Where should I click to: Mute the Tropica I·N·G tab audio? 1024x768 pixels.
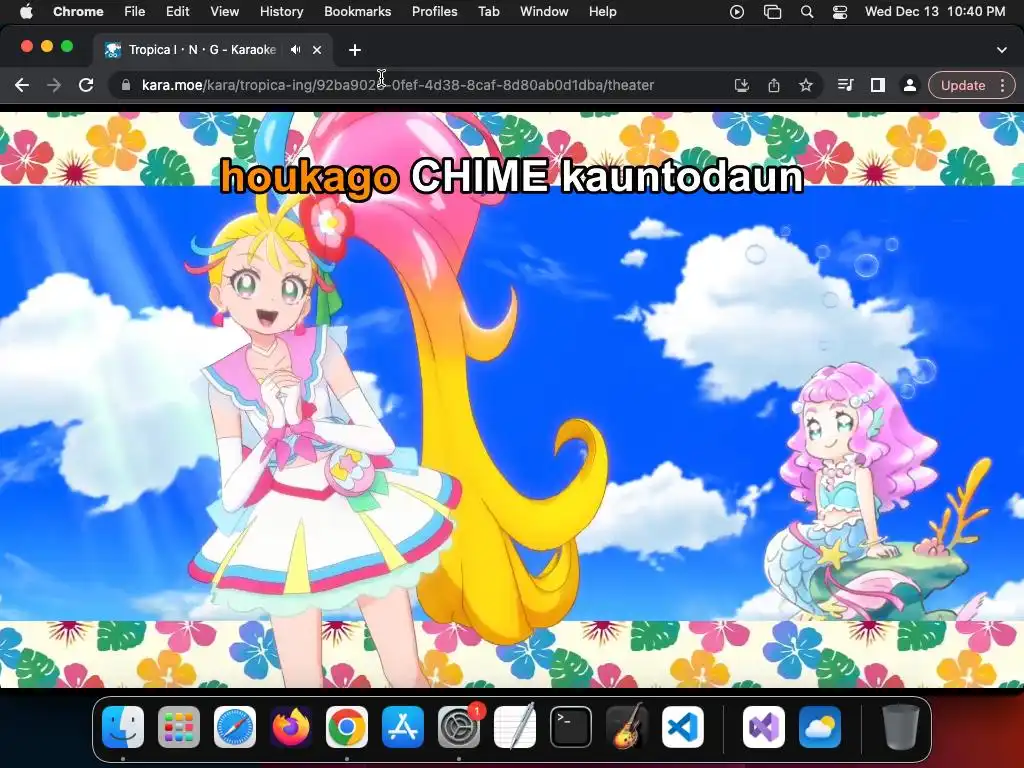pyautogui.click(x=296, y=50)
